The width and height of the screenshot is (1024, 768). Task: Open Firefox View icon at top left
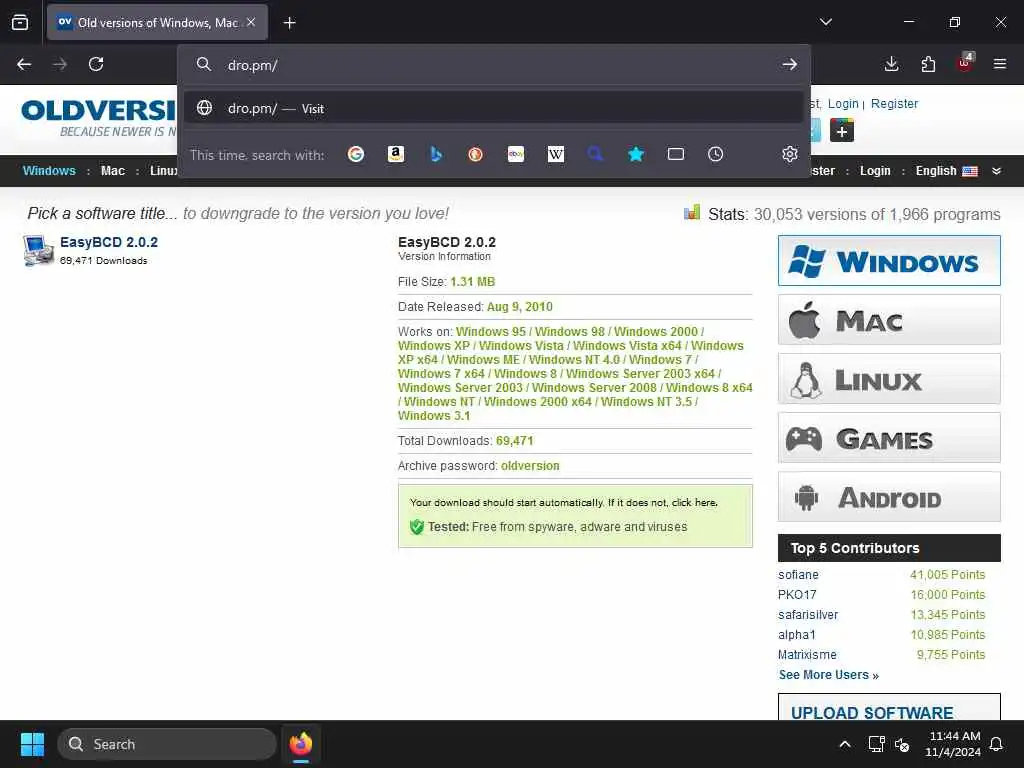point(20,22)
